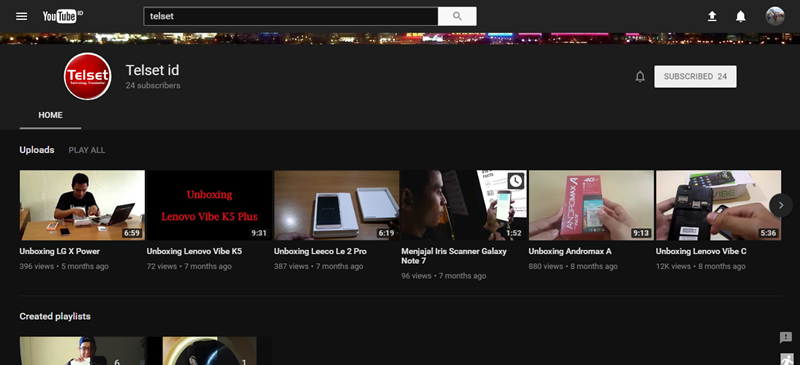This screenshot has width=800, height=365.
Task: Click title Unboxing Andromax A
Action: click(570, 251)
